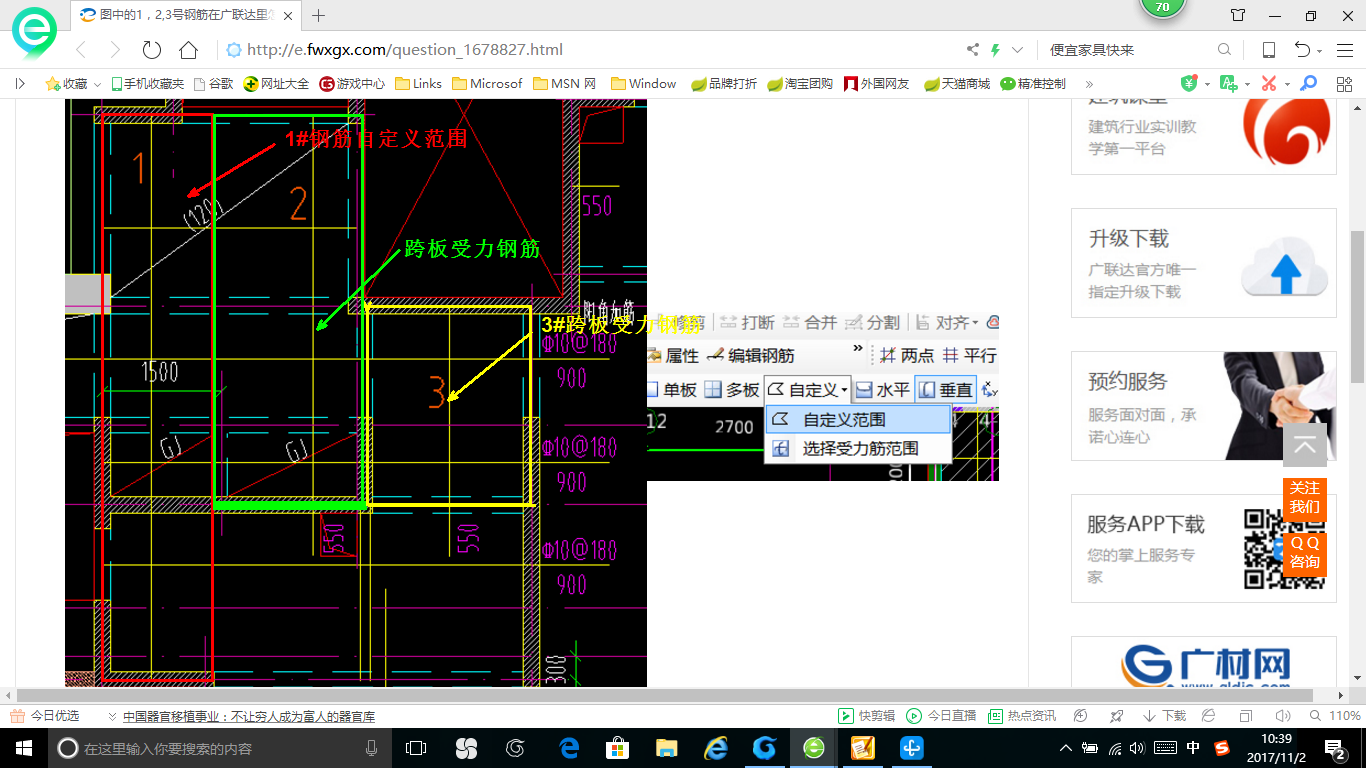Open the 升级下载 card link

click(1203, 262)
